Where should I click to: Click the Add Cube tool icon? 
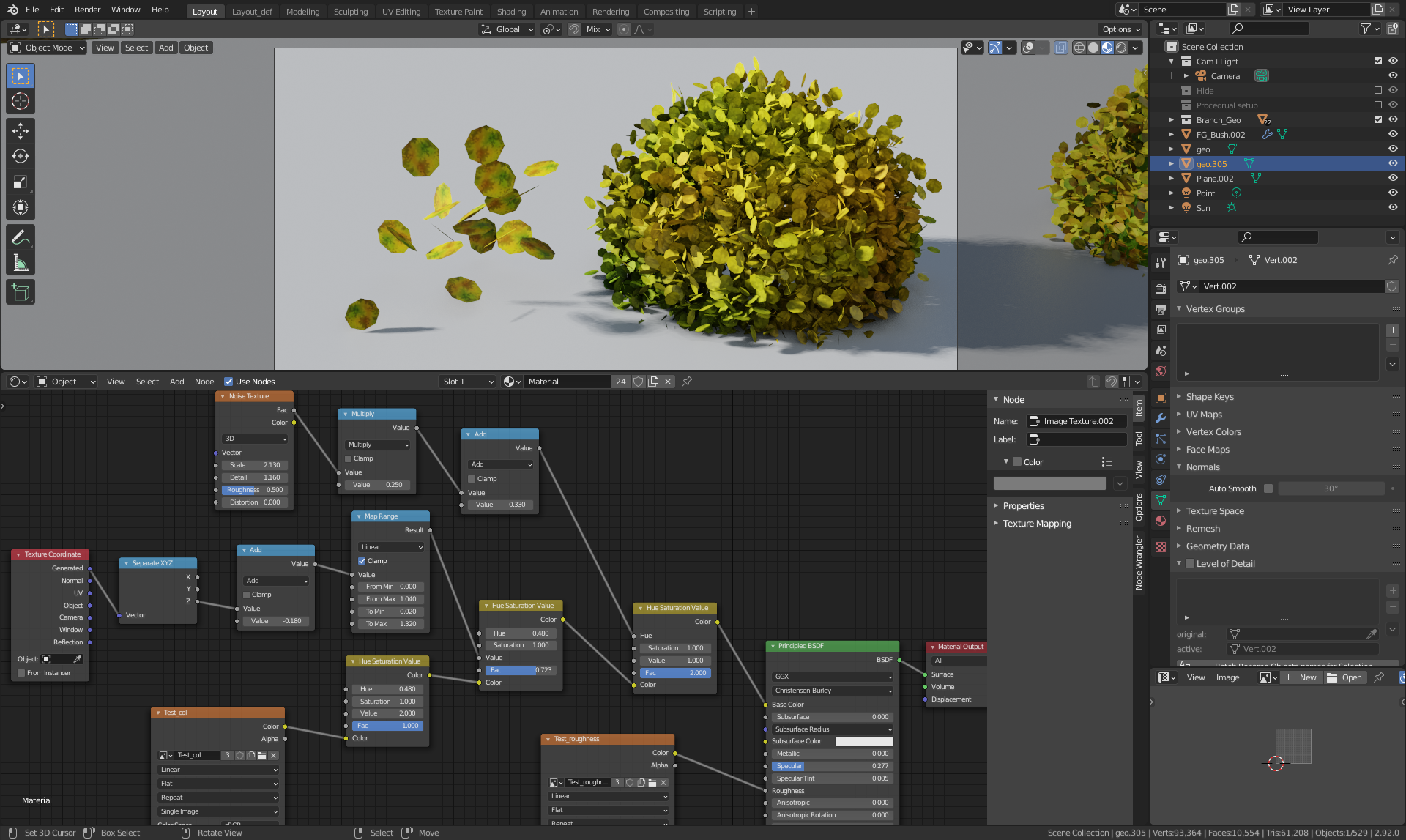tap(21, 293)
